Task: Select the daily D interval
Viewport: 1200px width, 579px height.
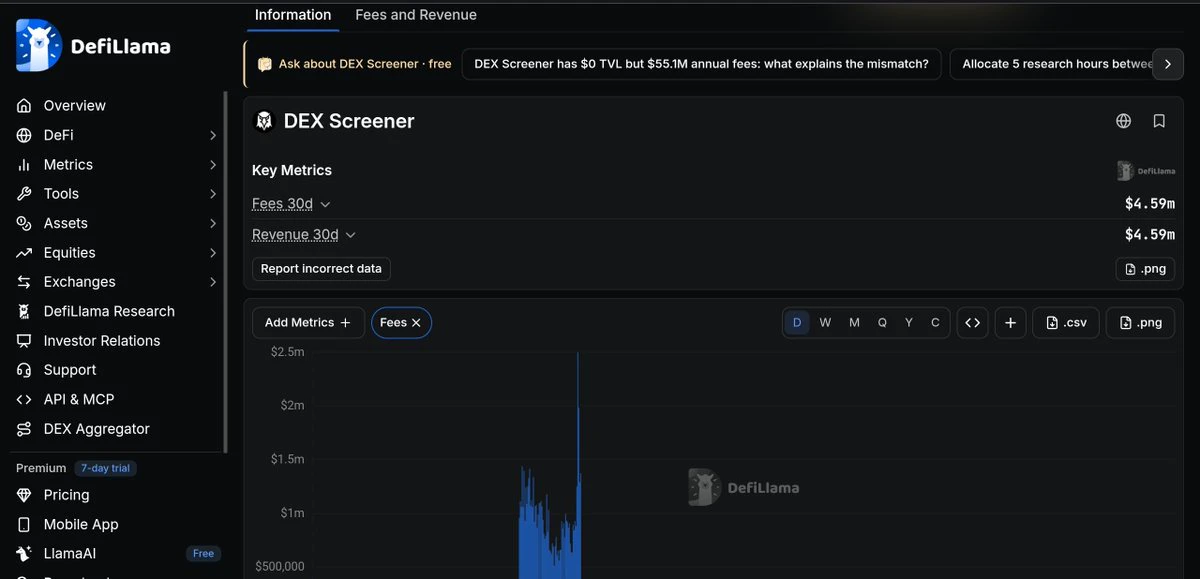Action: click(797, 323)
